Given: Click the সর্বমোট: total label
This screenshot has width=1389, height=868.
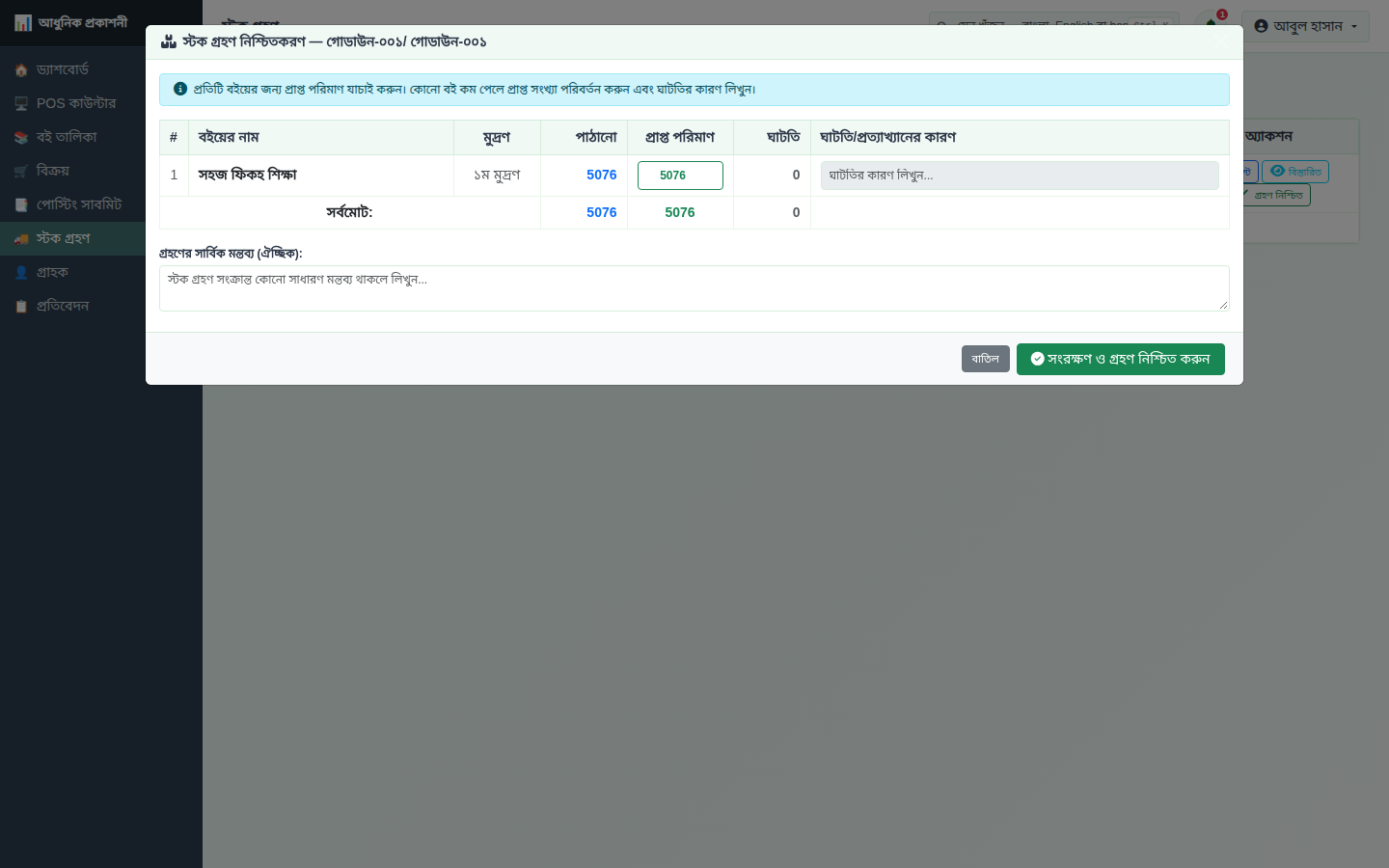Looking at the screenshot, I should tap(349, 212).
